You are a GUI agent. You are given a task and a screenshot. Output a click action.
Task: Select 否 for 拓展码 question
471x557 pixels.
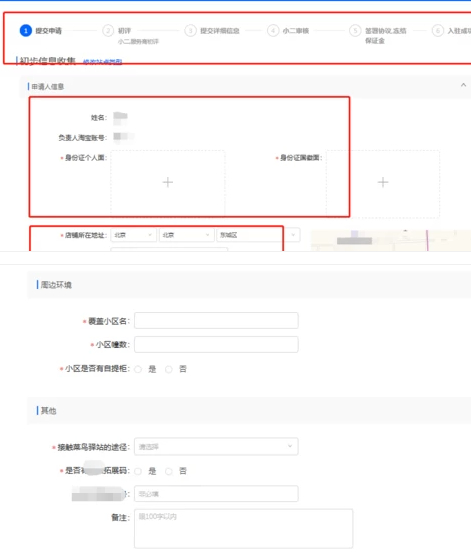169,471
